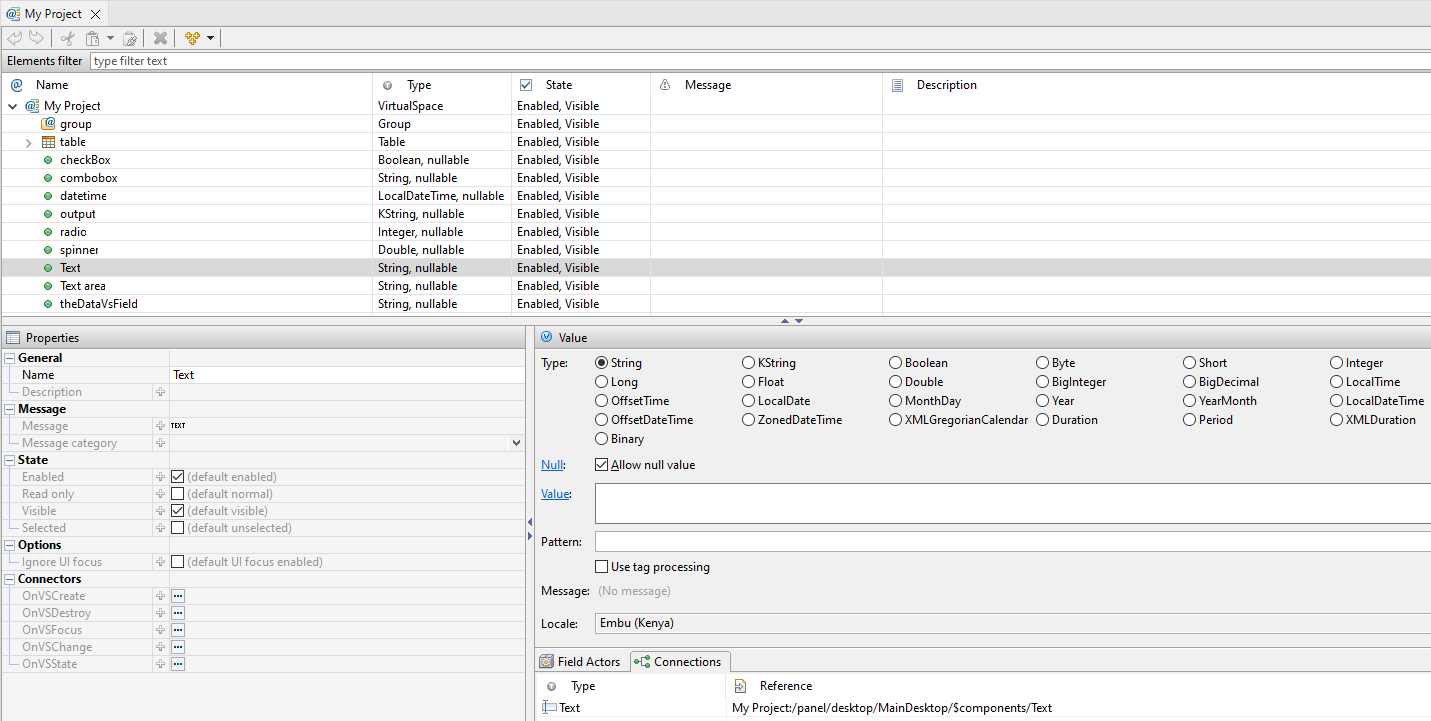Open the Locale dropdown showing Embu (Kenya)

click(1013, 624)
